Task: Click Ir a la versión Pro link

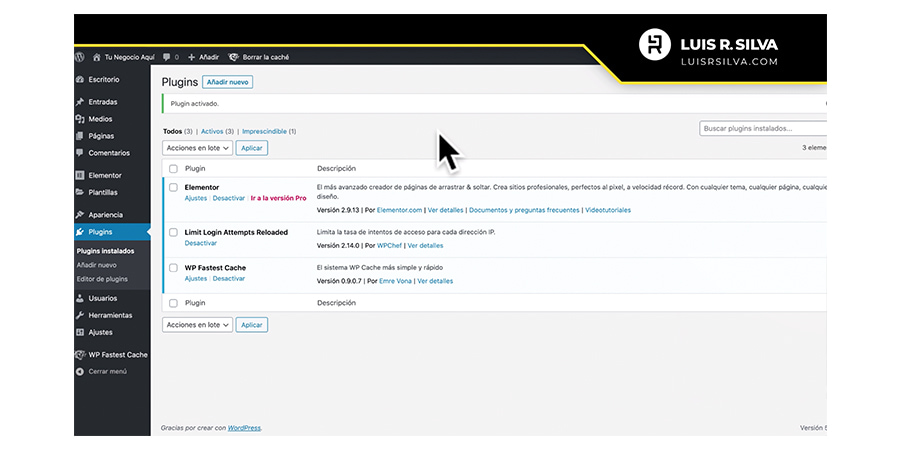Action: pos(278,198)
